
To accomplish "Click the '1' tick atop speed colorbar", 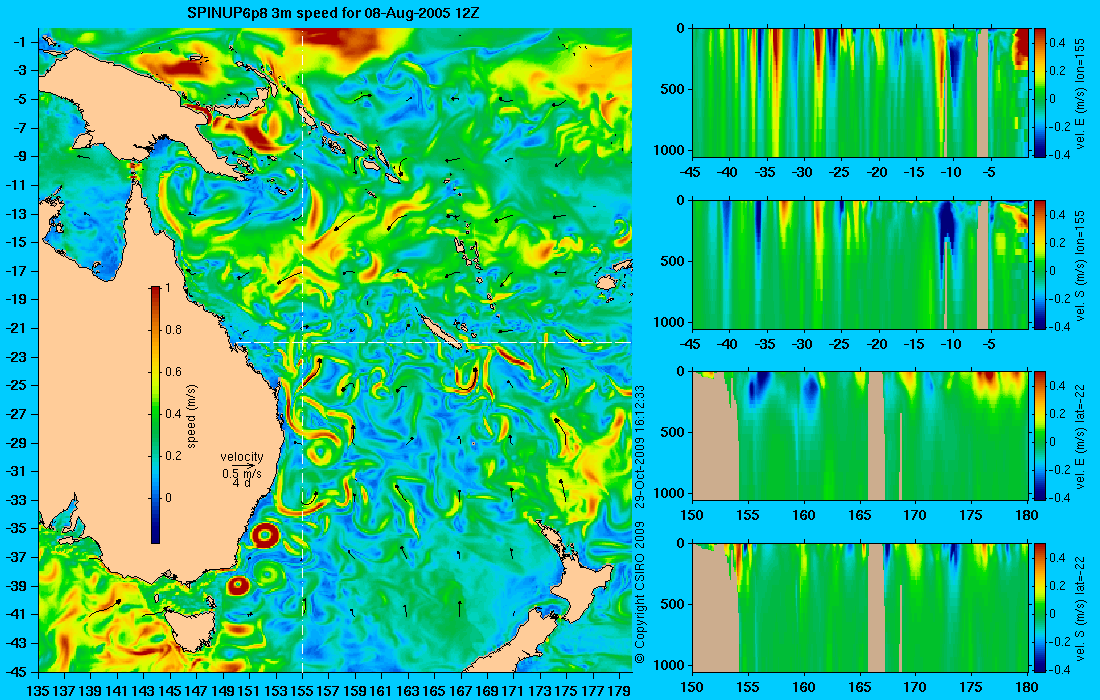I will pos(167,288).
